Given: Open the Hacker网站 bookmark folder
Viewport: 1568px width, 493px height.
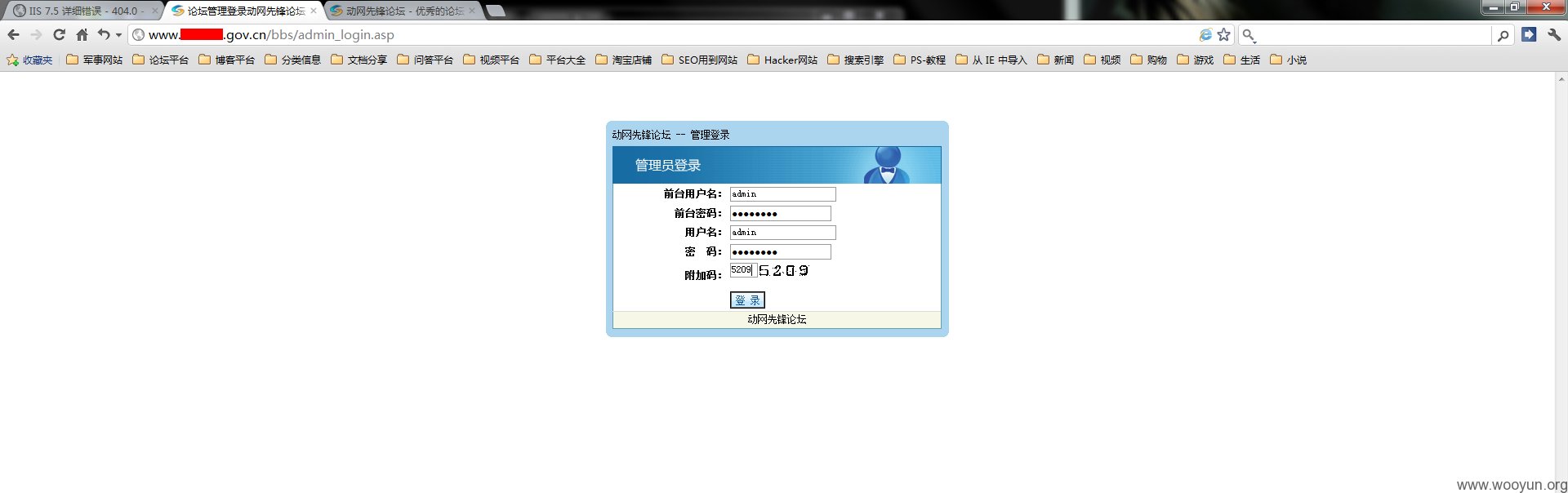Looking at the screenshot, I should 782,60.
